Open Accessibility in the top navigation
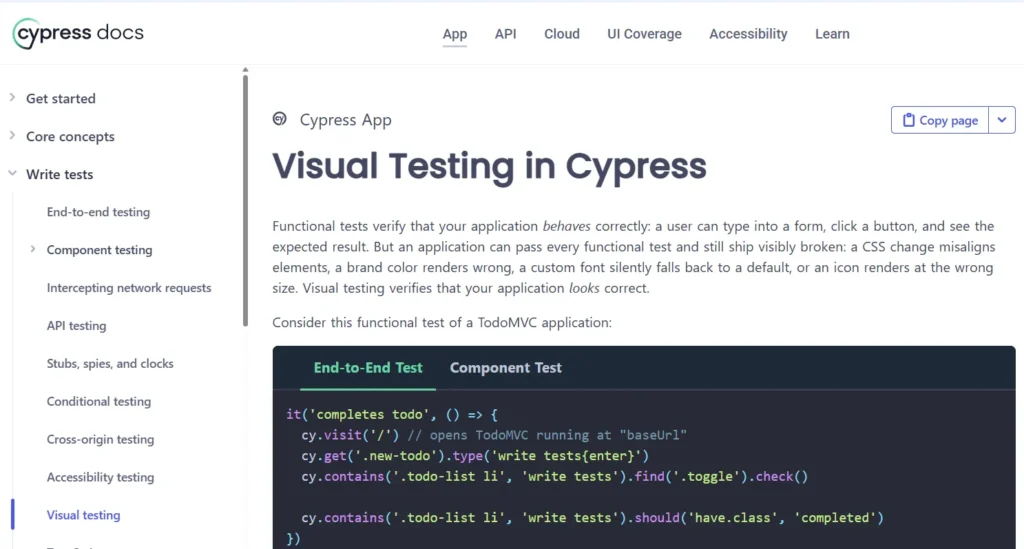This screenshot has width=1024, height=549. (748, 34)
